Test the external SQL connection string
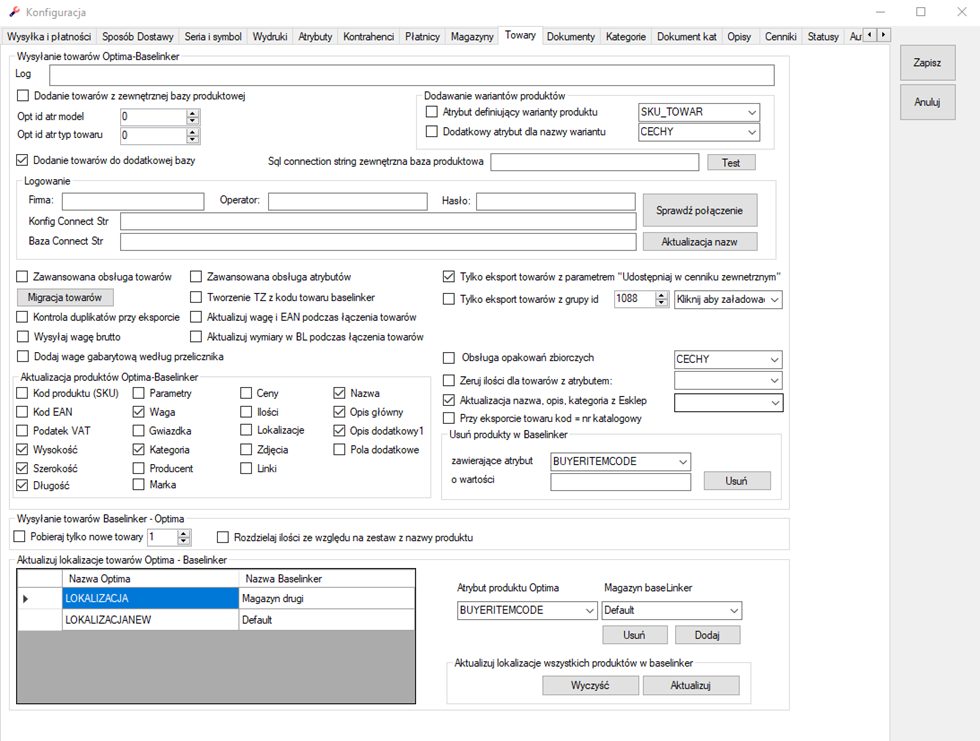 point(731,163)
